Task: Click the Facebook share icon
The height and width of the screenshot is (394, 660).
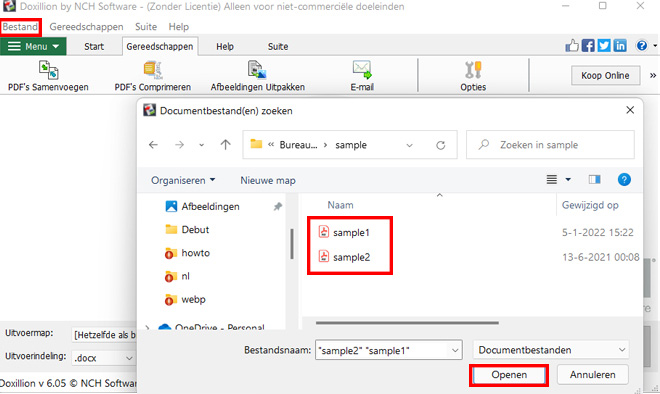Action: tap(588, 45)
